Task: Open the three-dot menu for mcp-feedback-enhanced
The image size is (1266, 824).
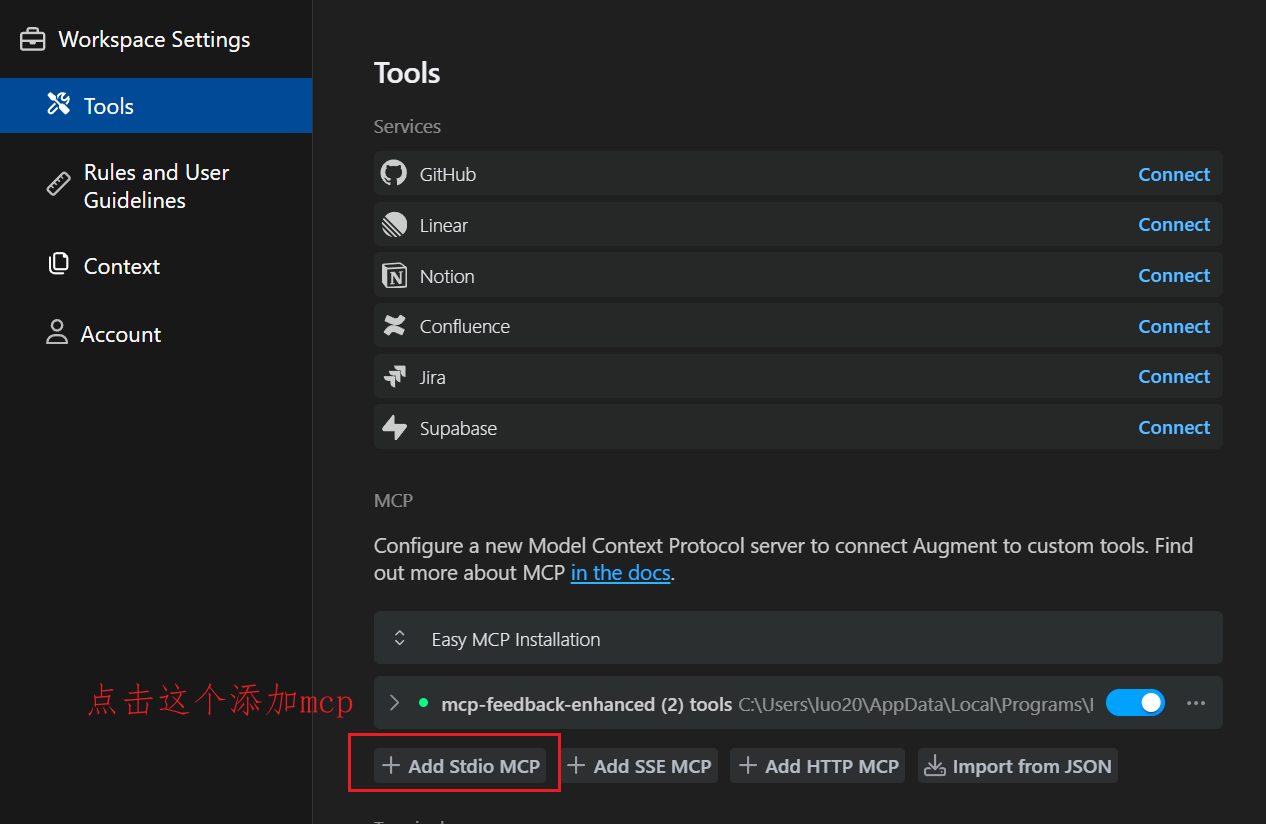Action: tap(1196, 703)
